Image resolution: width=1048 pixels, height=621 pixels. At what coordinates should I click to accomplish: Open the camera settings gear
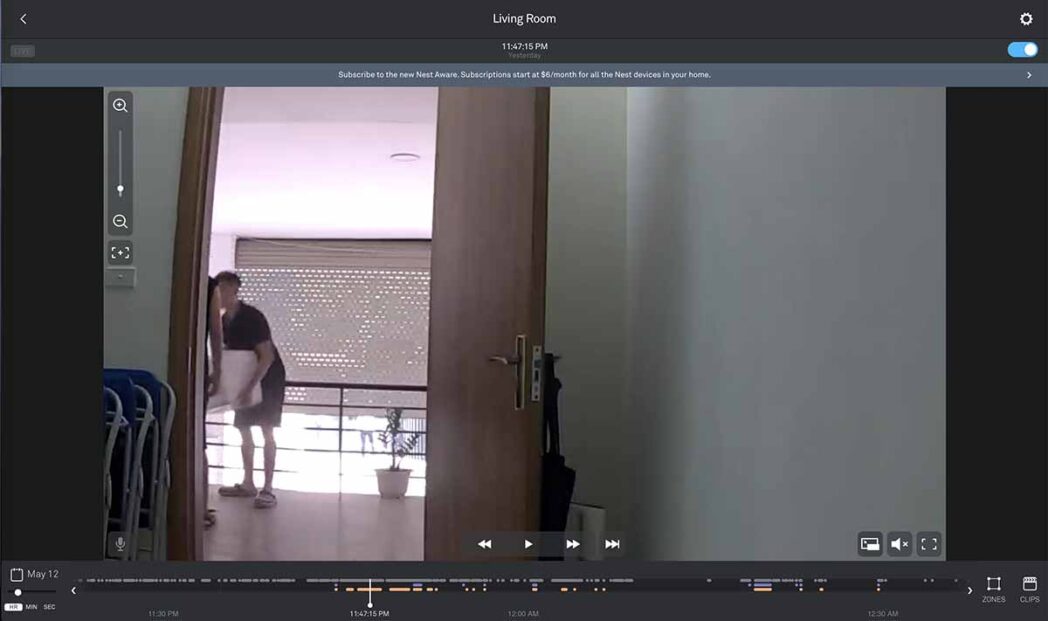point(1025,18)
